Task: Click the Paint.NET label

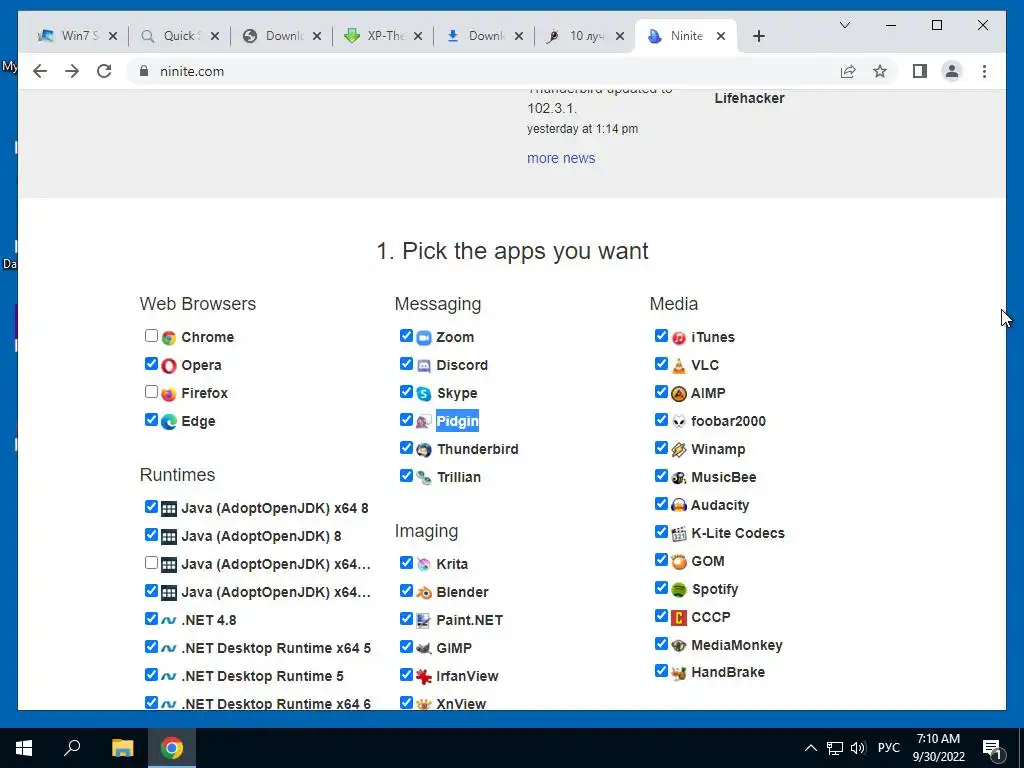Action: coord(470,620)
